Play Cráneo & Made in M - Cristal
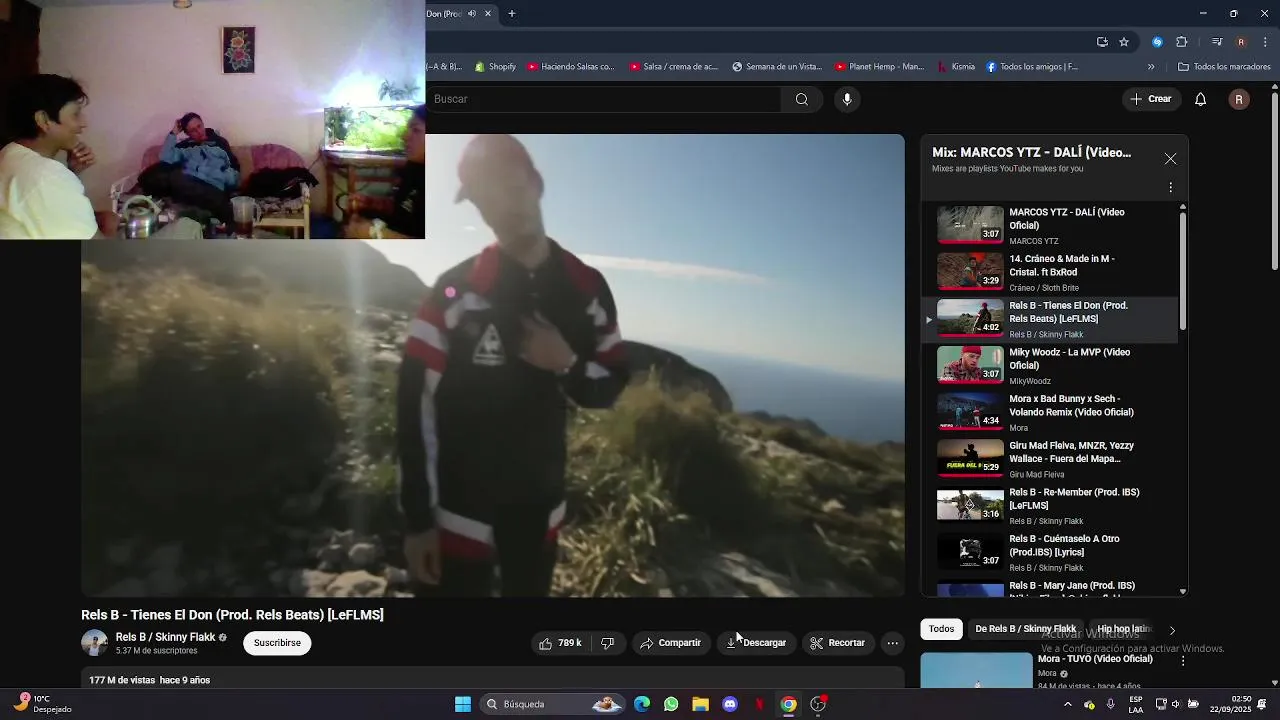This screenshot has height=720, width=1280. [x=1049, y=272]
